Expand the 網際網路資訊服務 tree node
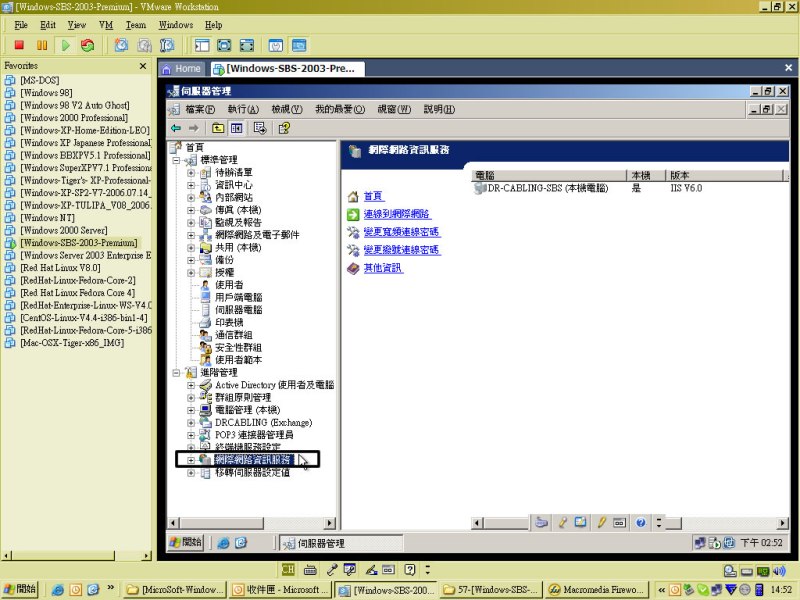This screenshot has height=600, width=800. [191, 460]
